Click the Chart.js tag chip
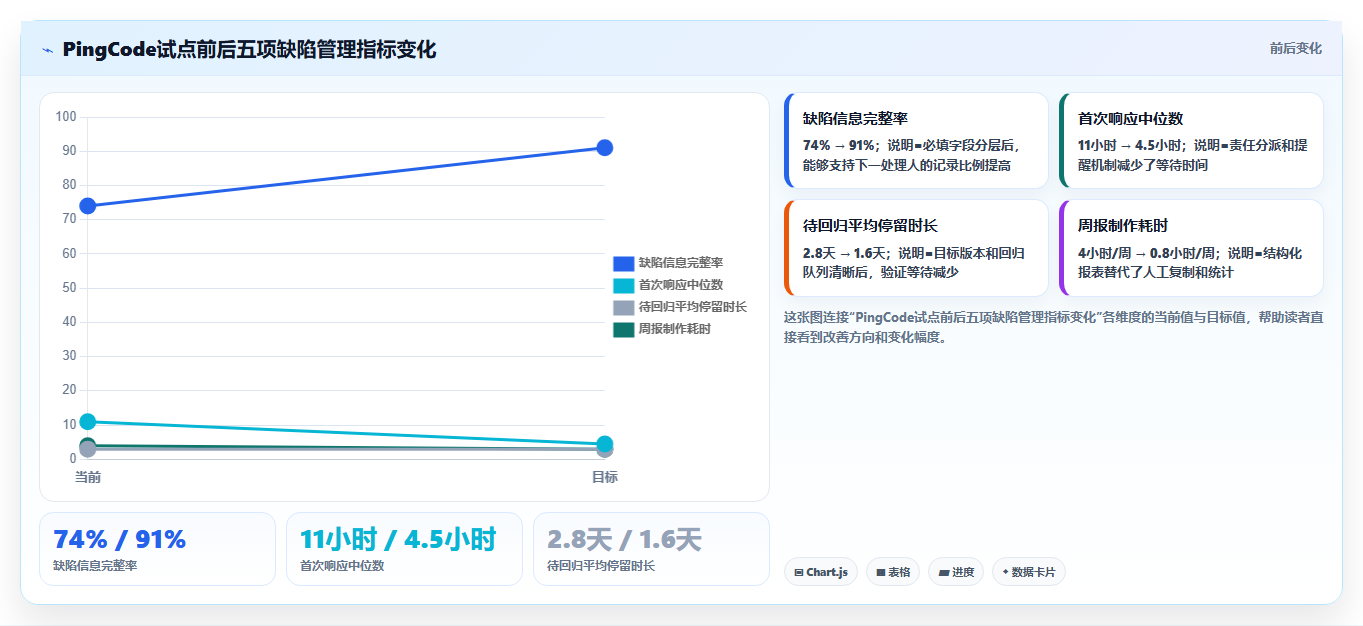This screenshot has width=1363, height=626. (821, 572)
